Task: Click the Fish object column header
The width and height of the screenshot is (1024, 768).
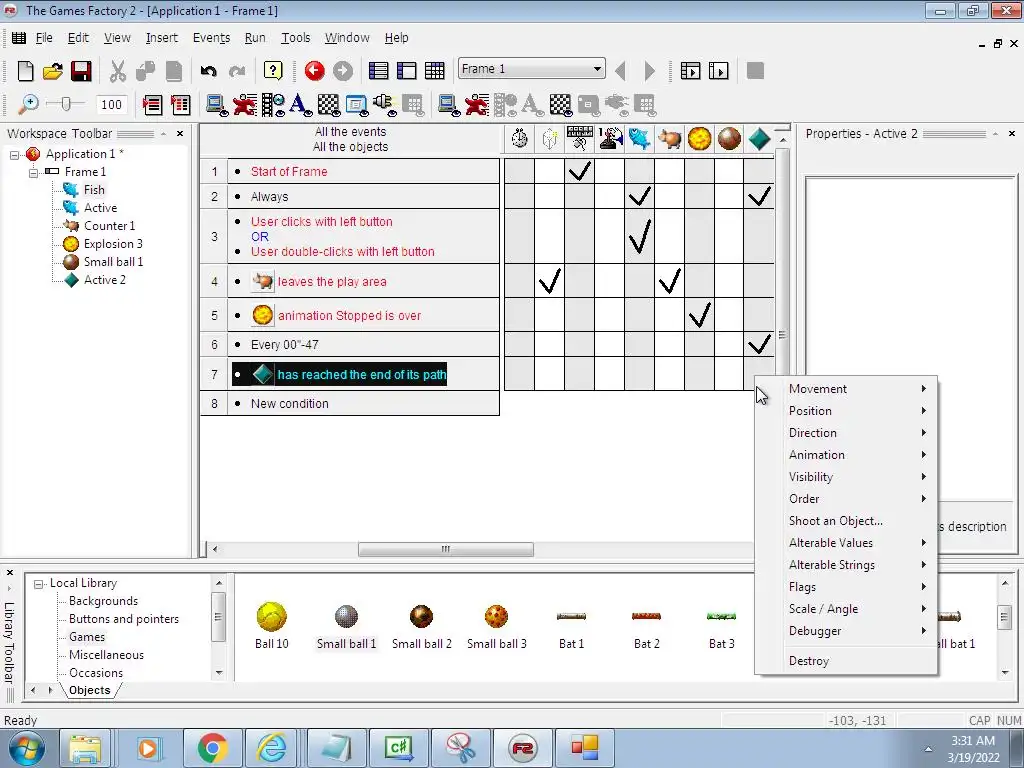Action: tap(639, 138)
